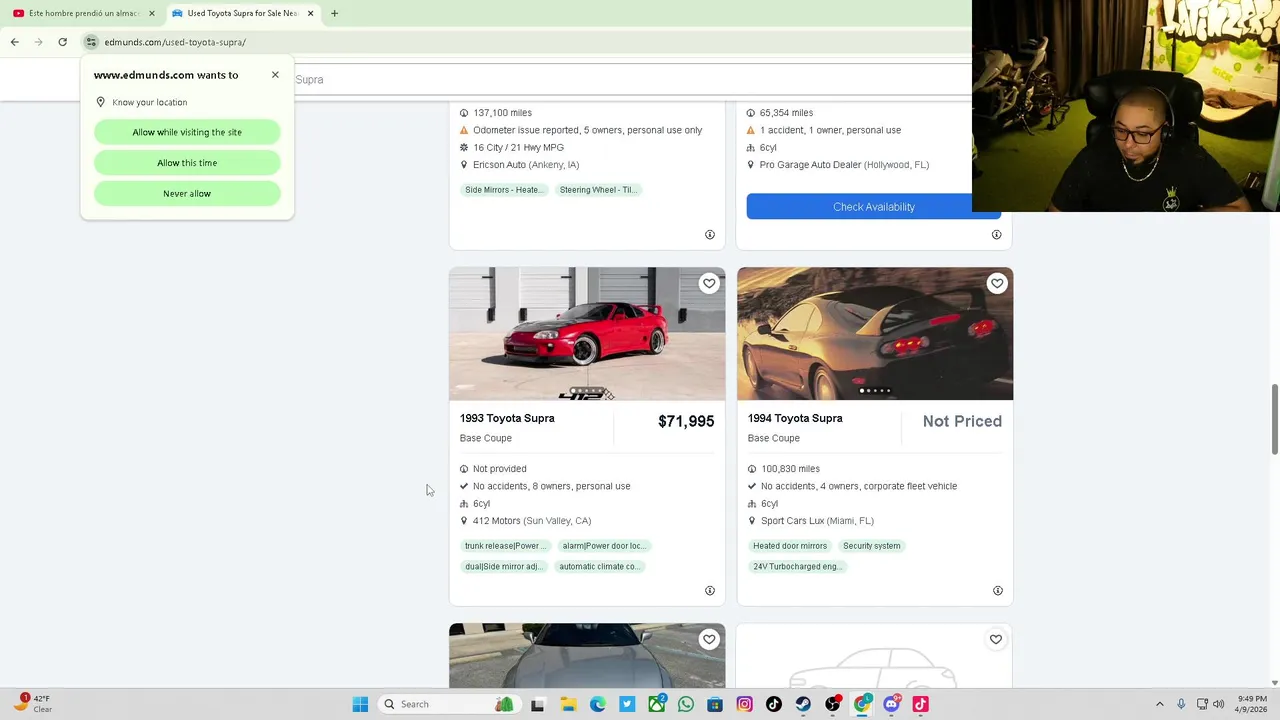The height and width of the screenshot is (720, 1280).
Task: Click the Supra search field
Action: 630,79
